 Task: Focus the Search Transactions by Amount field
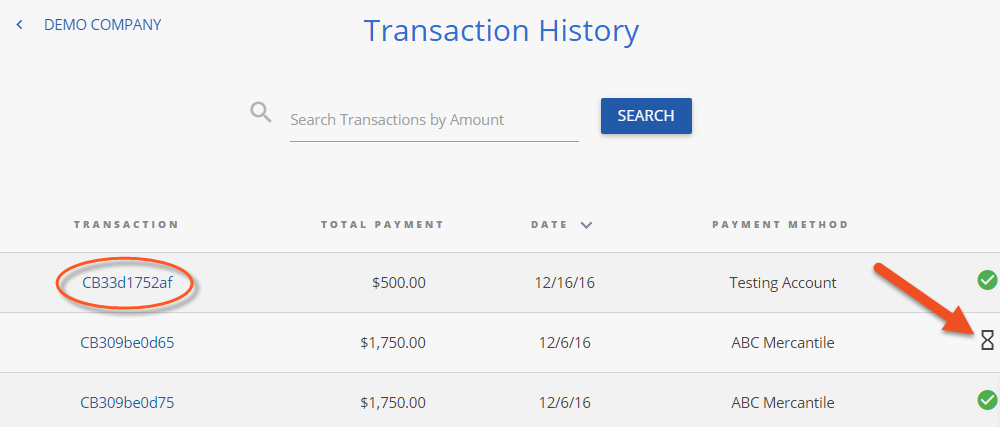[434, 120]
